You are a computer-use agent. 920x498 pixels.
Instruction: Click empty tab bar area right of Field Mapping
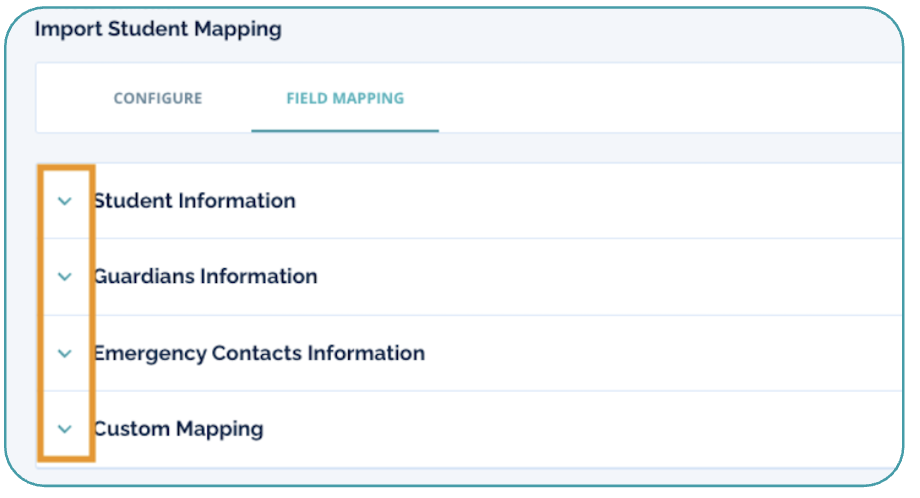[x=650, y=99]
